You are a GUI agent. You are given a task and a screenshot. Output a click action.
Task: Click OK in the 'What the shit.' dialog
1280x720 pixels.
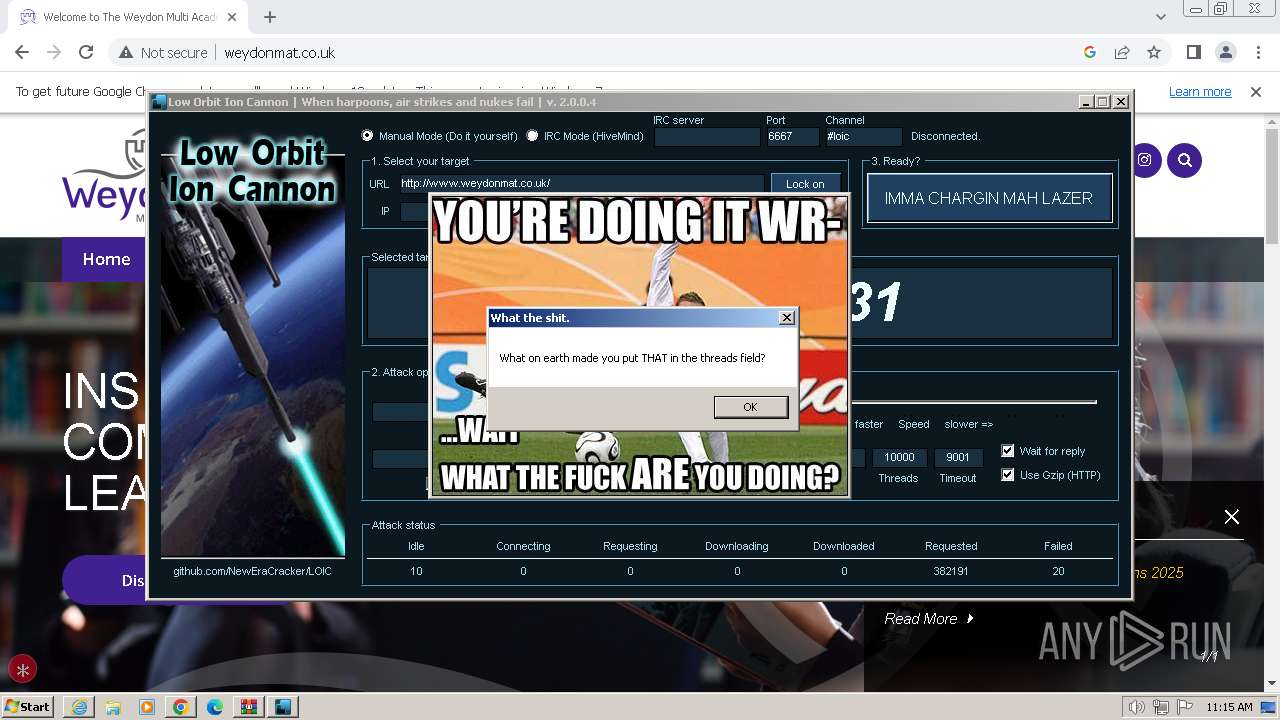(x=751, y=407)
